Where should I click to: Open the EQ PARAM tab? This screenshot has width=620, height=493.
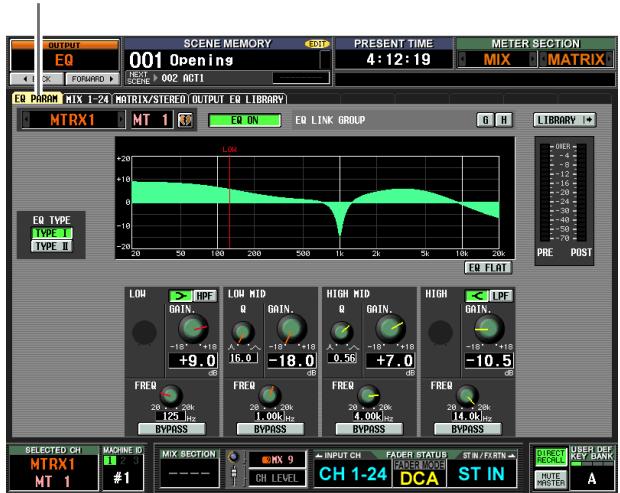point(36,99)
